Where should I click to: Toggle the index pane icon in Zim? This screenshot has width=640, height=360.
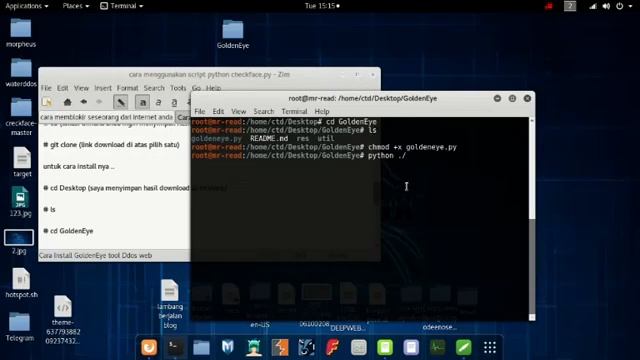(x=47, y=102)
